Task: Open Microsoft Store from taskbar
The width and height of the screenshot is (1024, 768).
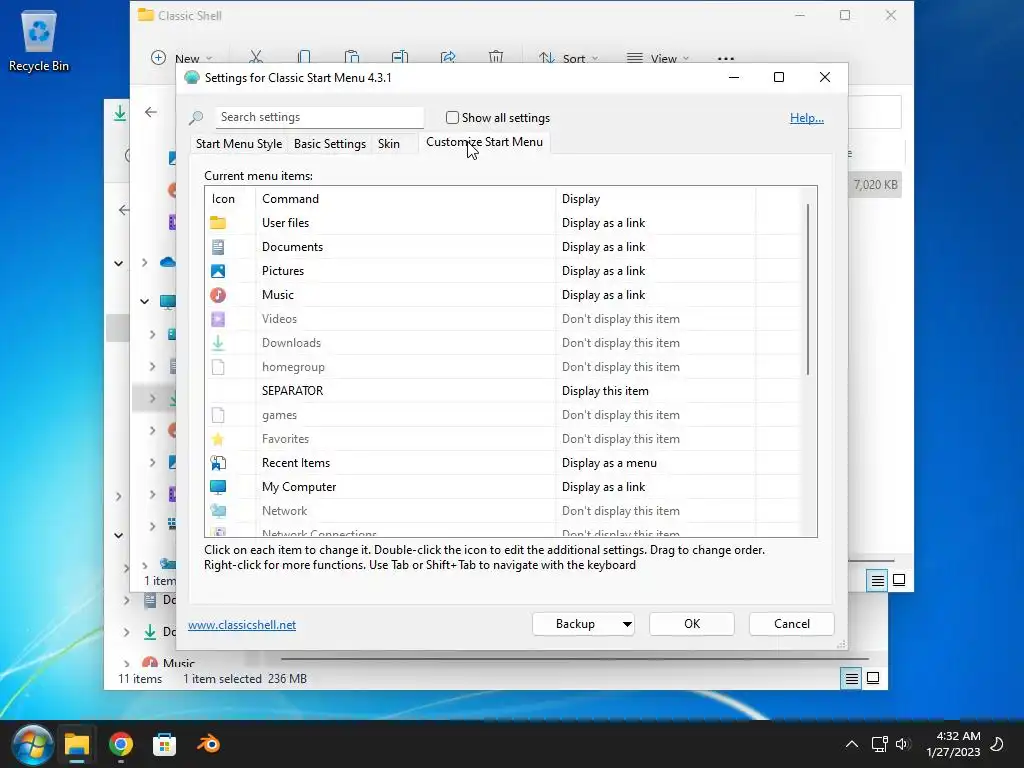Action: pos(164,744)
